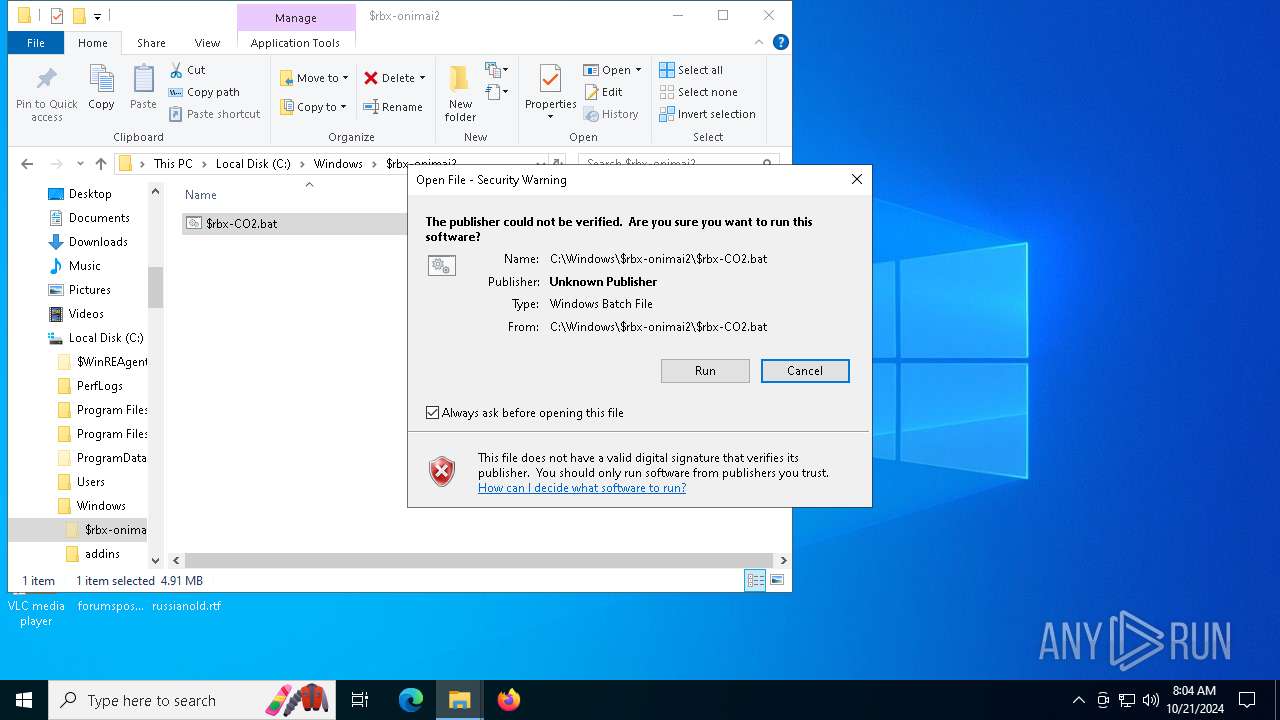Expand Properties dropdown arrow
Image resolution: width=1280 pixels, height=720 pixels.
click(550, 117)
